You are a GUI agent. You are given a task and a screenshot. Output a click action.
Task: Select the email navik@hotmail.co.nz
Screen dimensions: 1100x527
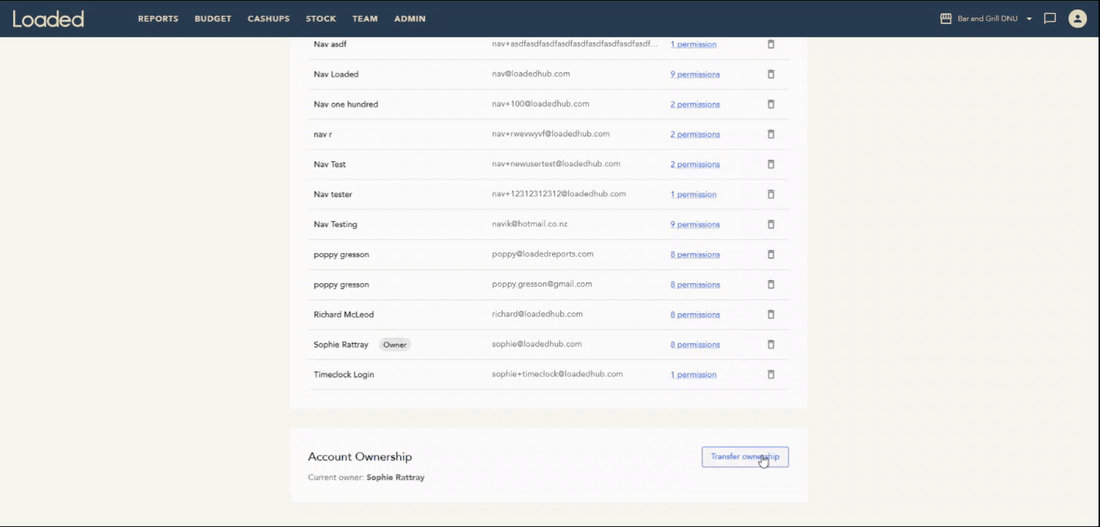coord(530,224)
